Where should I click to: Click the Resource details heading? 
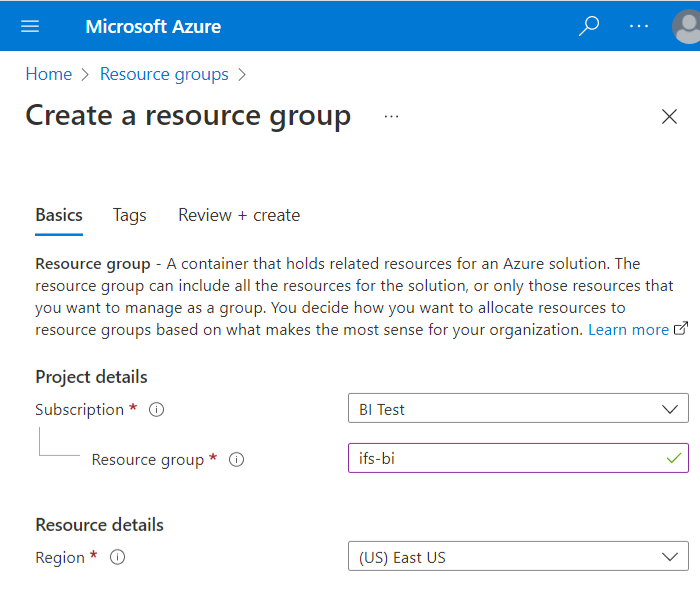[x=100, y=525]
